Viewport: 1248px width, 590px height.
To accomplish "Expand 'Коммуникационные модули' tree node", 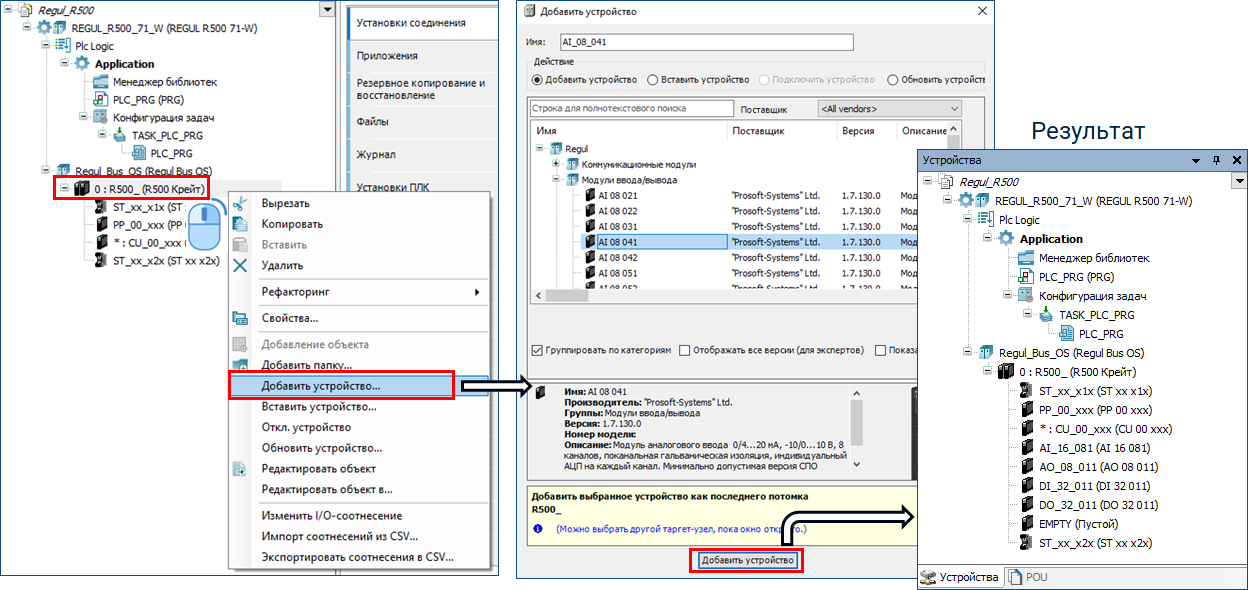I will pos(556,164).
